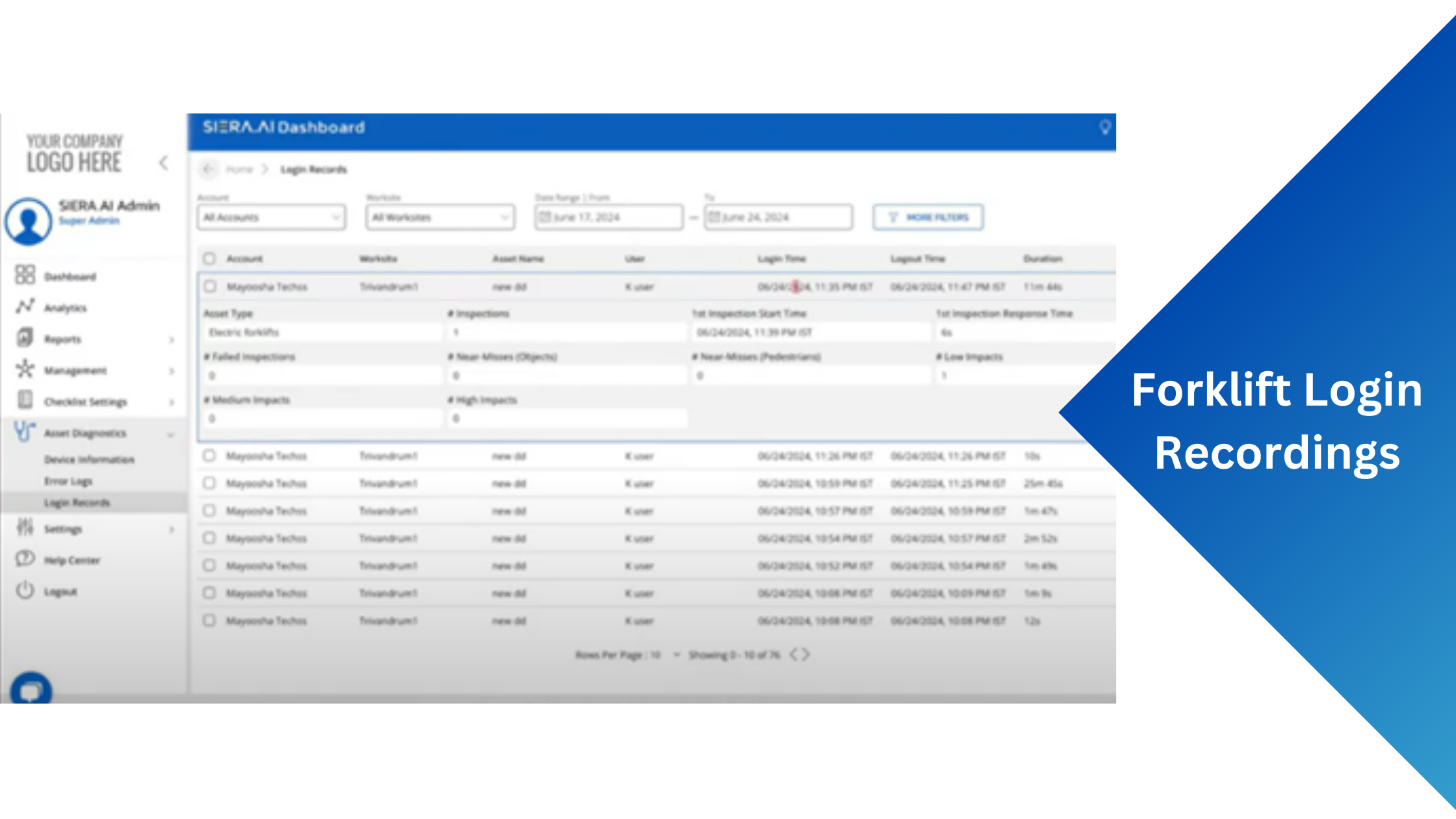
Task: Click the Help Center chat icon
Action: pyautogui.click(x=25, y=559)
